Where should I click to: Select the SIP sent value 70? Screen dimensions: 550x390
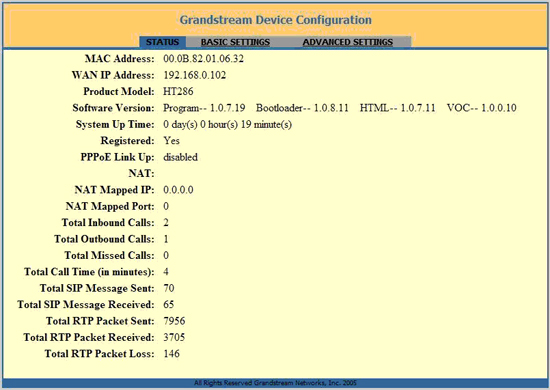pos(169,289)
